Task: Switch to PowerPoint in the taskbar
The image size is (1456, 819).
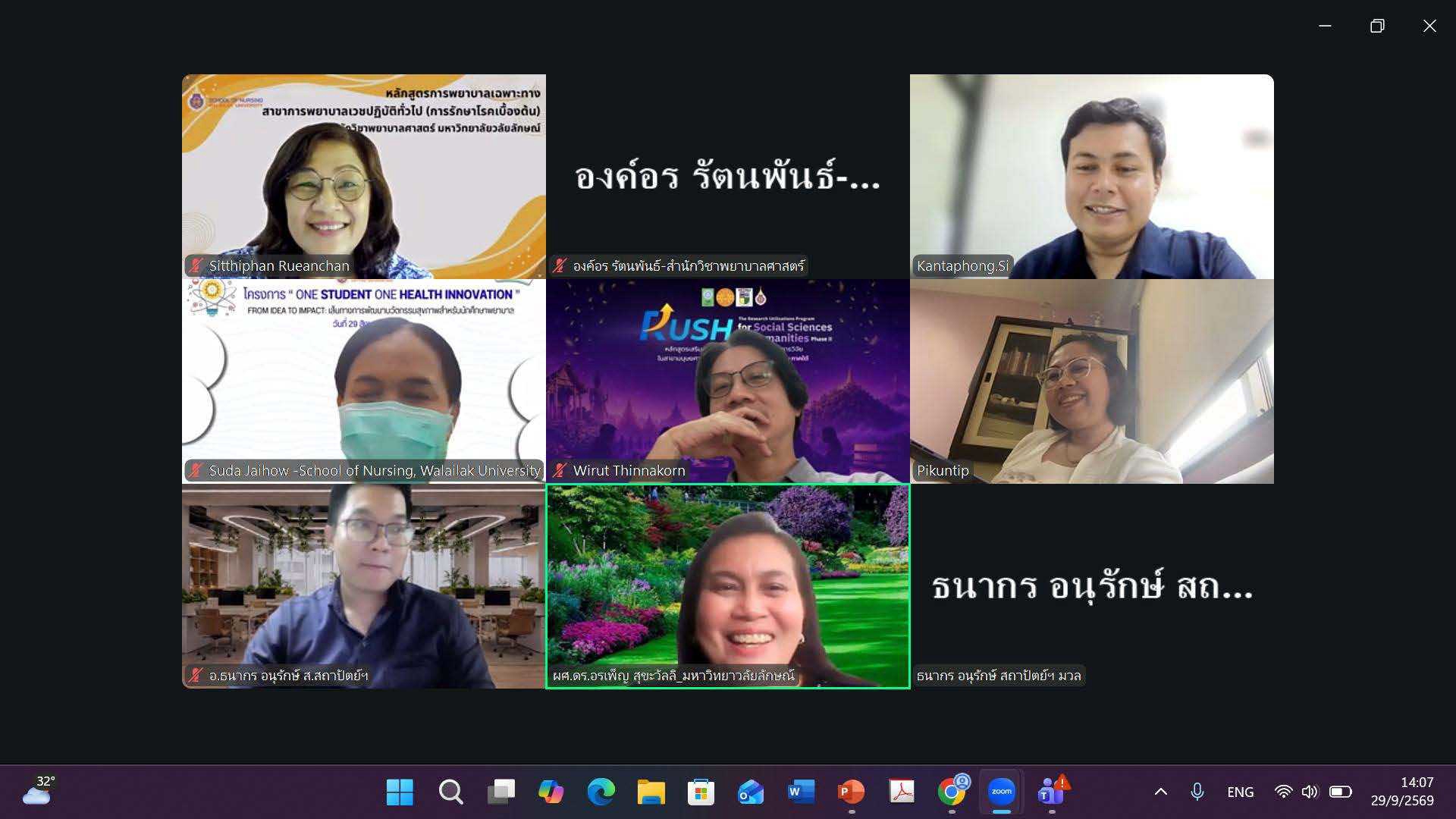Action: coord(851,792)
